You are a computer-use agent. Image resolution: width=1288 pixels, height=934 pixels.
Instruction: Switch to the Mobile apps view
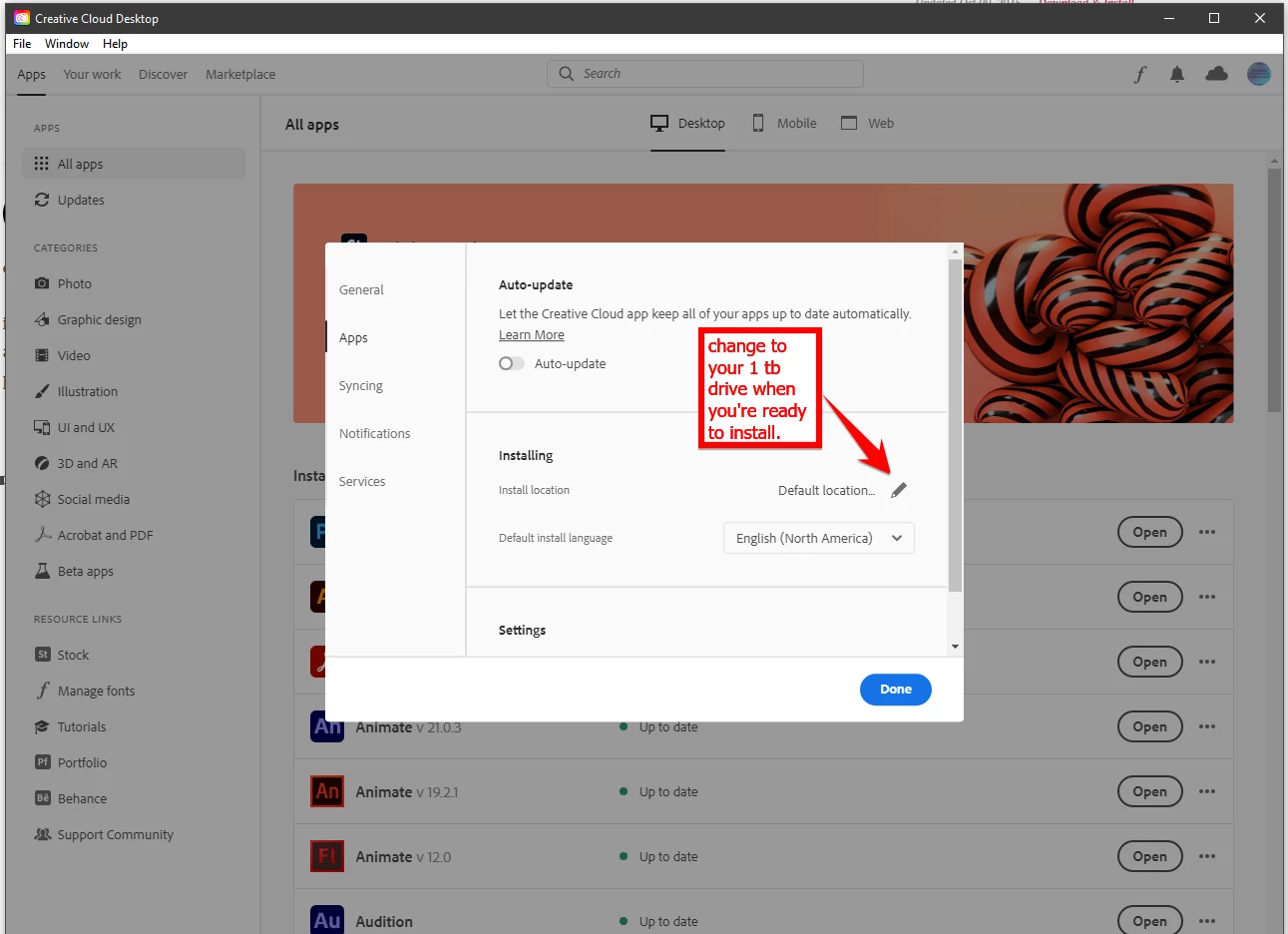coord(784,124)
